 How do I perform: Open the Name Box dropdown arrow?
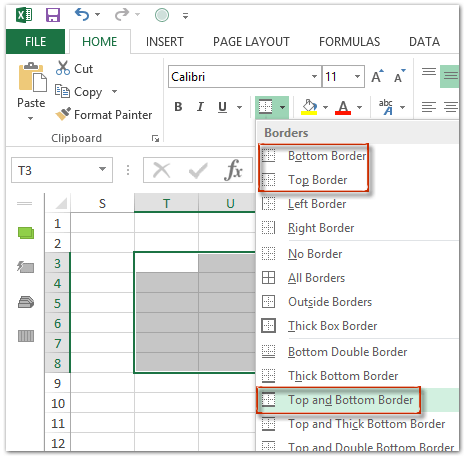point(103,170)
